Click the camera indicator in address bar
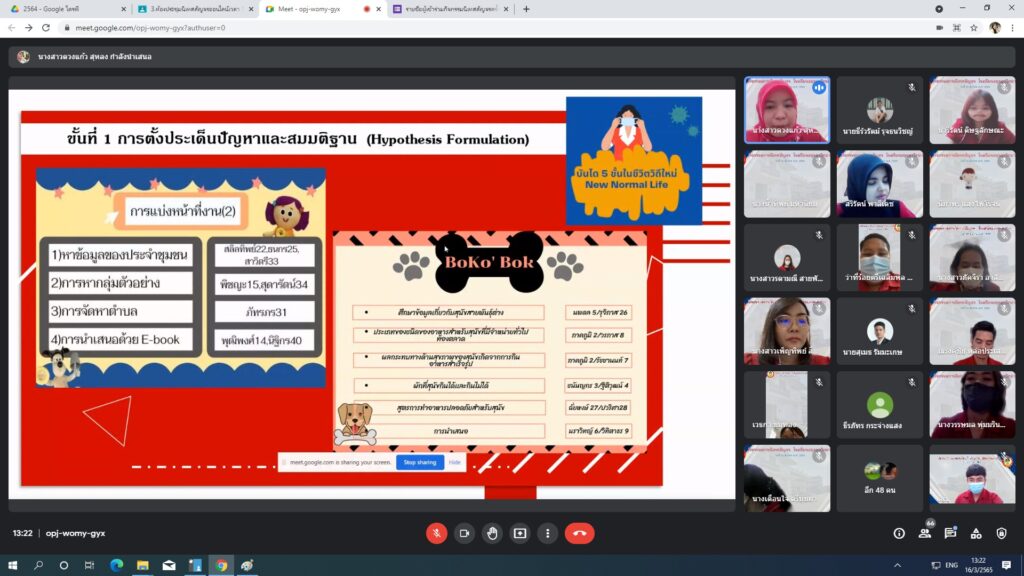1024x576 pixels. click(939, 27)
